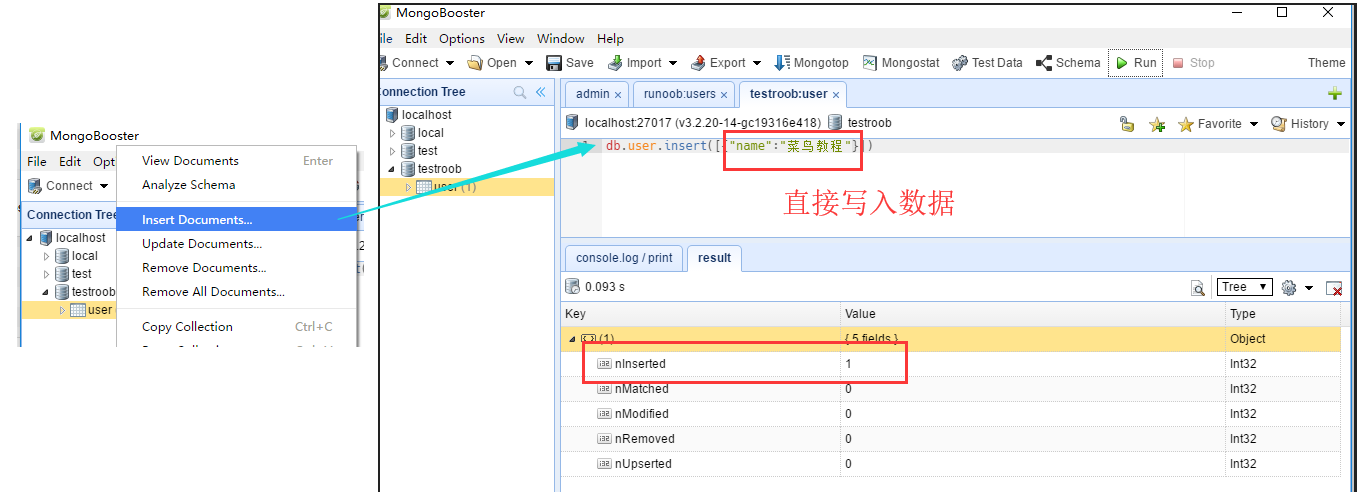Collapse Connection Tree panel with double-chevron icon

541,92
